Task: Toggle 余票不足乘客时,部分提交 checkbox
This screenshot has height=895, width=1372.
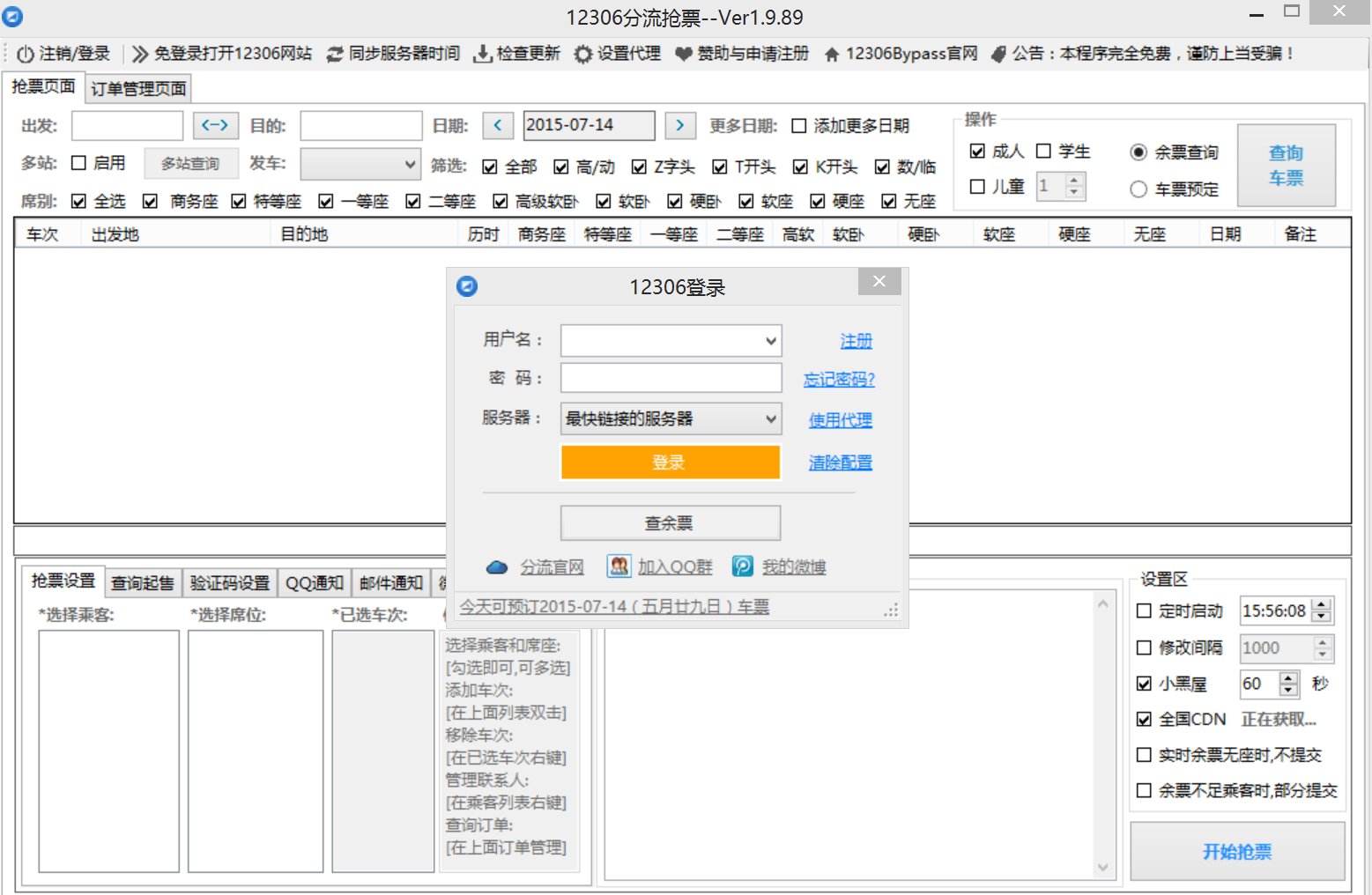Action: (1144, 790)
